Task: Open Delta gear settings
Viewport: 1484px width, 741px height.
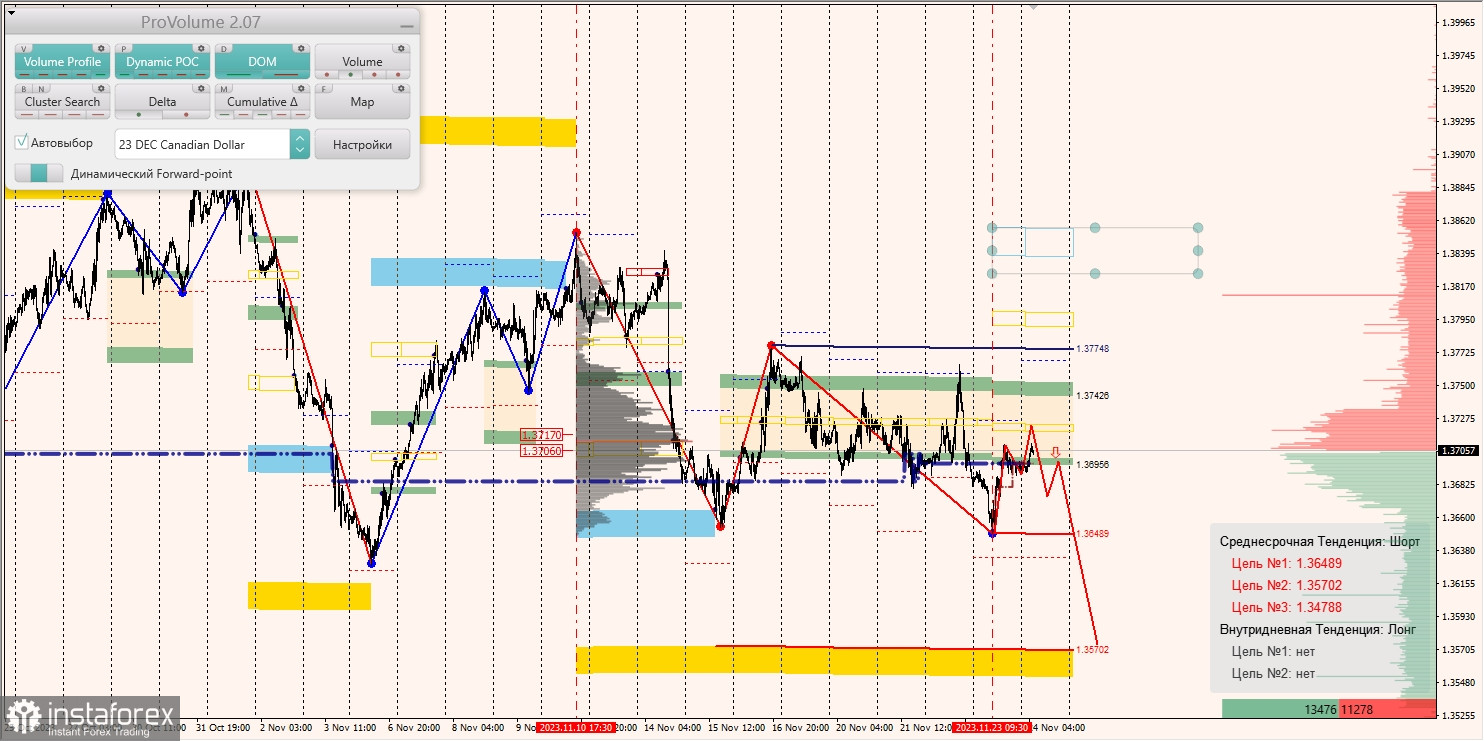Action: [x=200, y=88]
